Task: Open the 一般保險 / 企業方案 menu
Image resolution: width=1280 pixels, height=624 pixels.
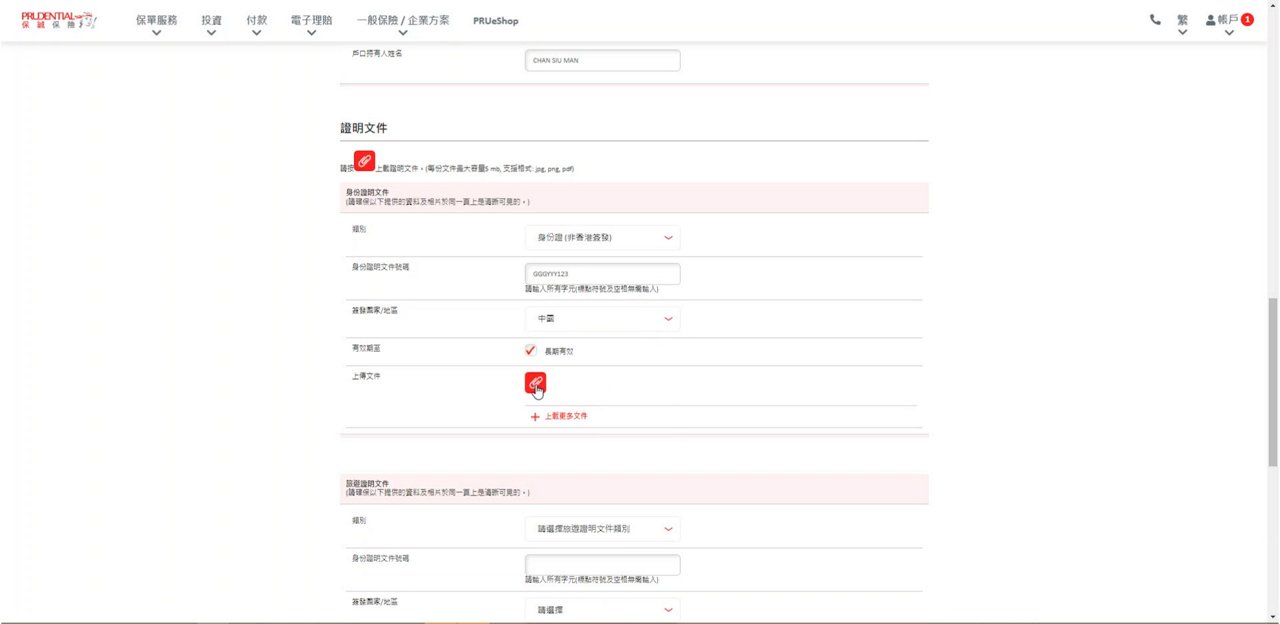Action: click(x=402, y=21)
